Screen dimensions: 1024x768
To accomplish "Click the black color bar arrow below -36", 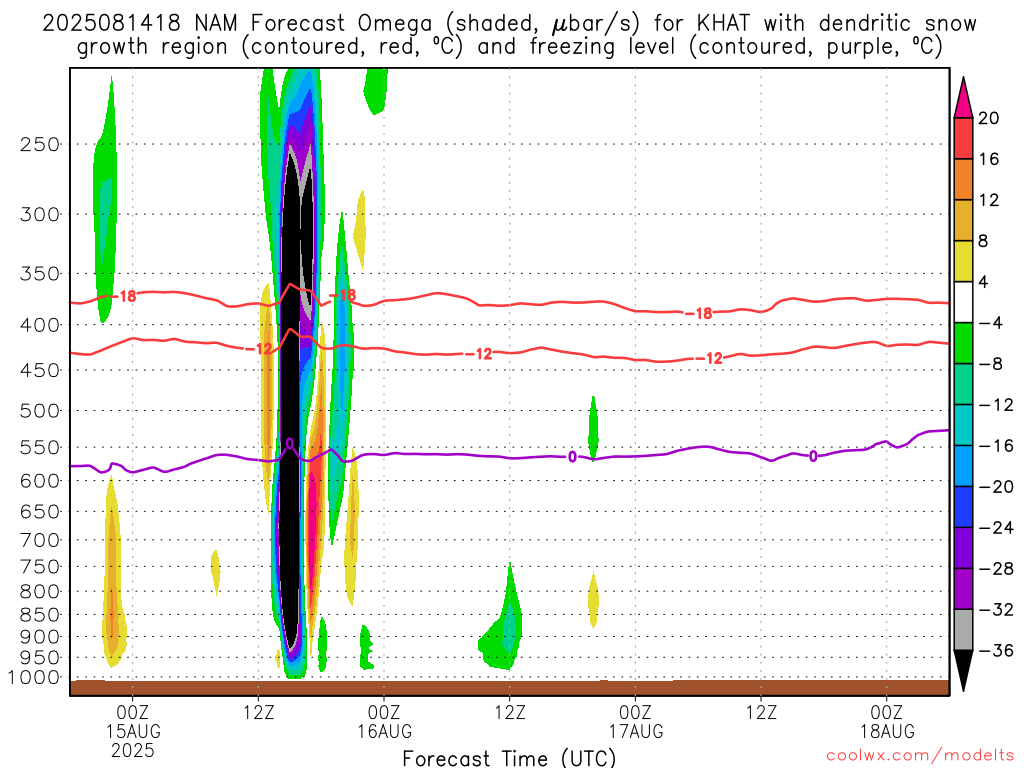I will tap(963, 670).
